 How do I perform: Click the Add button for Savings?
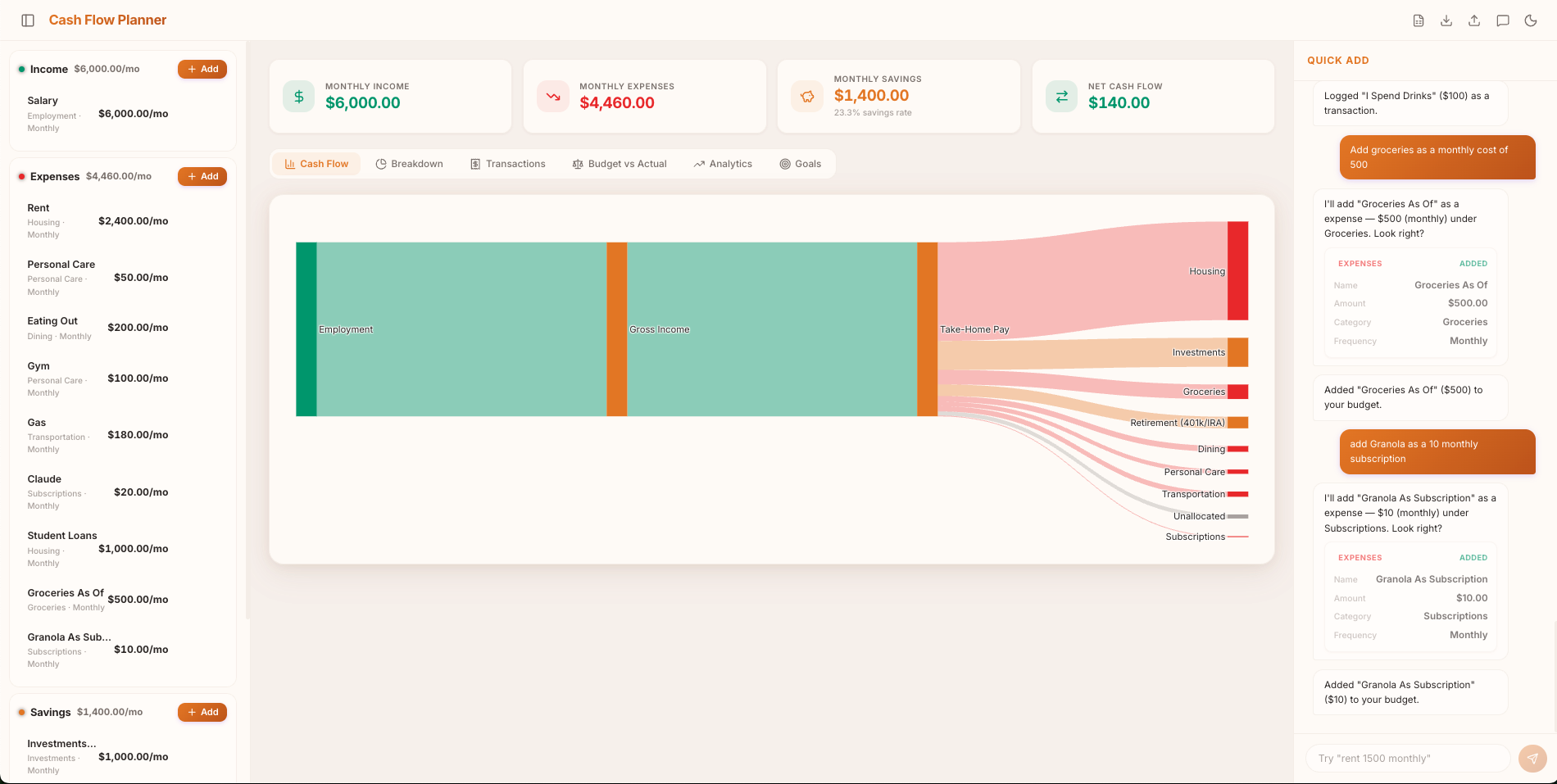[x=202, y=712]
